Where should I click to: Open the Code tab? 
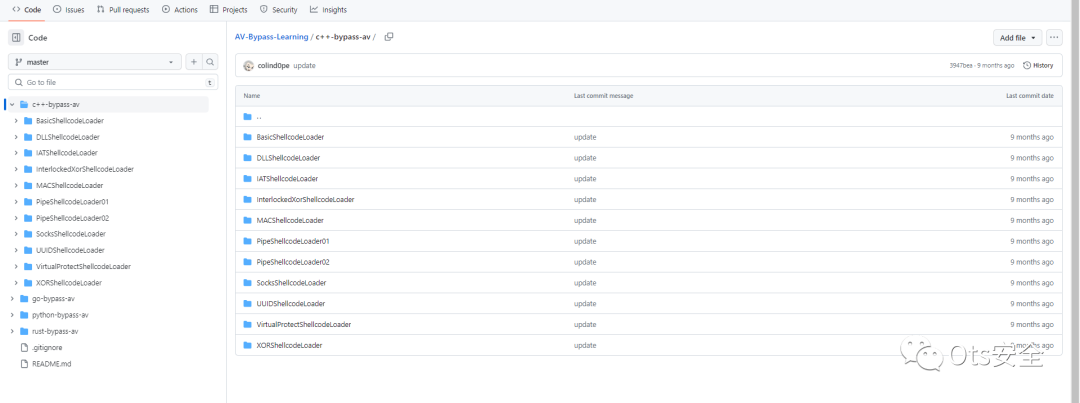click(28, 10)
